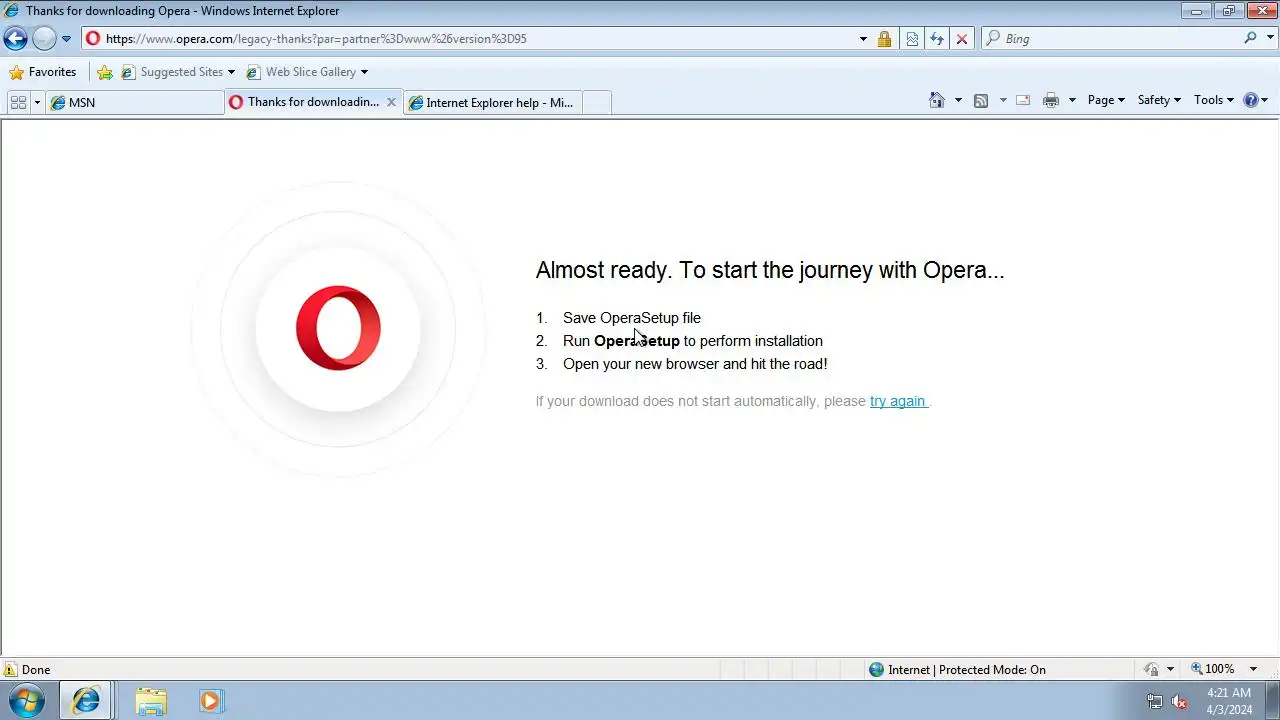The width and height of the screenshot is (1280, 720).
Task: Expand the zoom level dropdown arrow
Action: (1253, 669)
